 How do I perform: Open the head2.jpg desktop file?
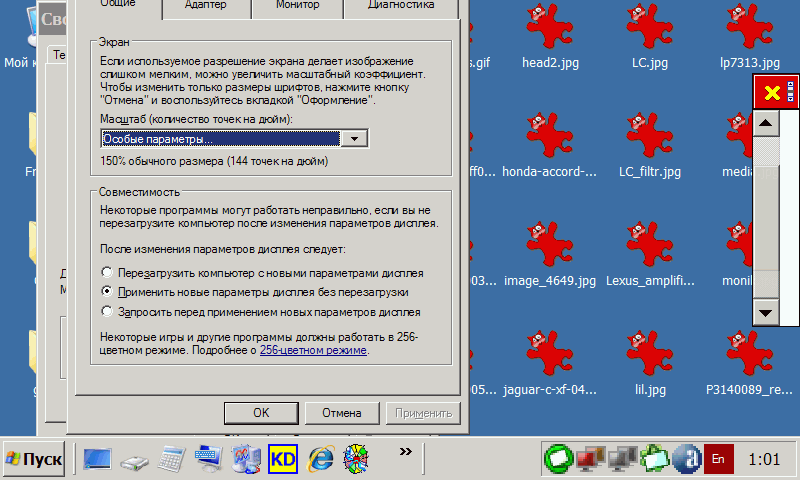(x=543, y=30)
